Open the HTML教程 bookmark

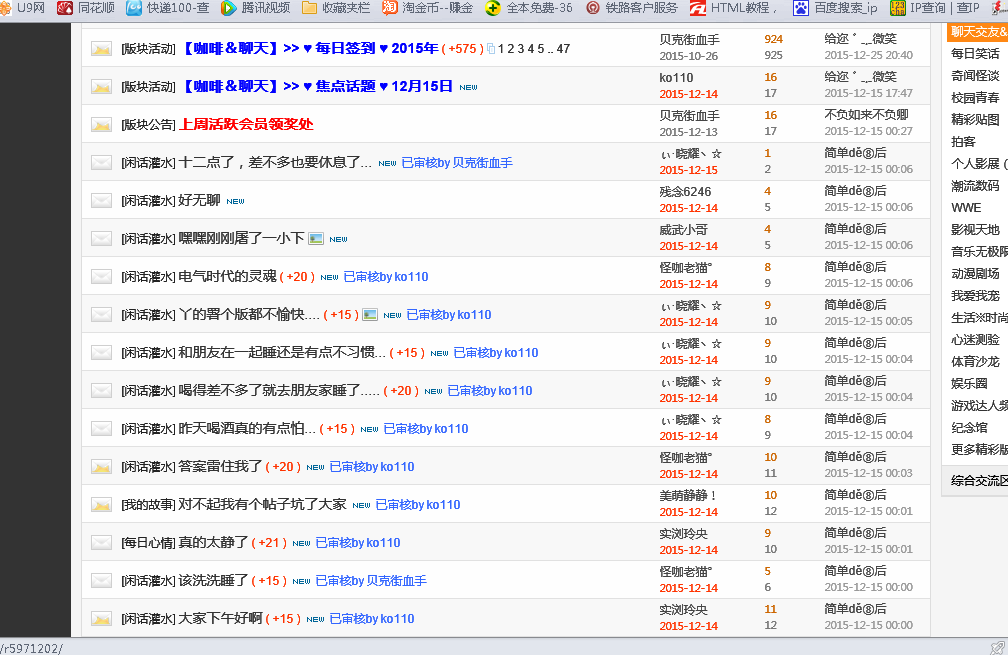coord(734,8)
